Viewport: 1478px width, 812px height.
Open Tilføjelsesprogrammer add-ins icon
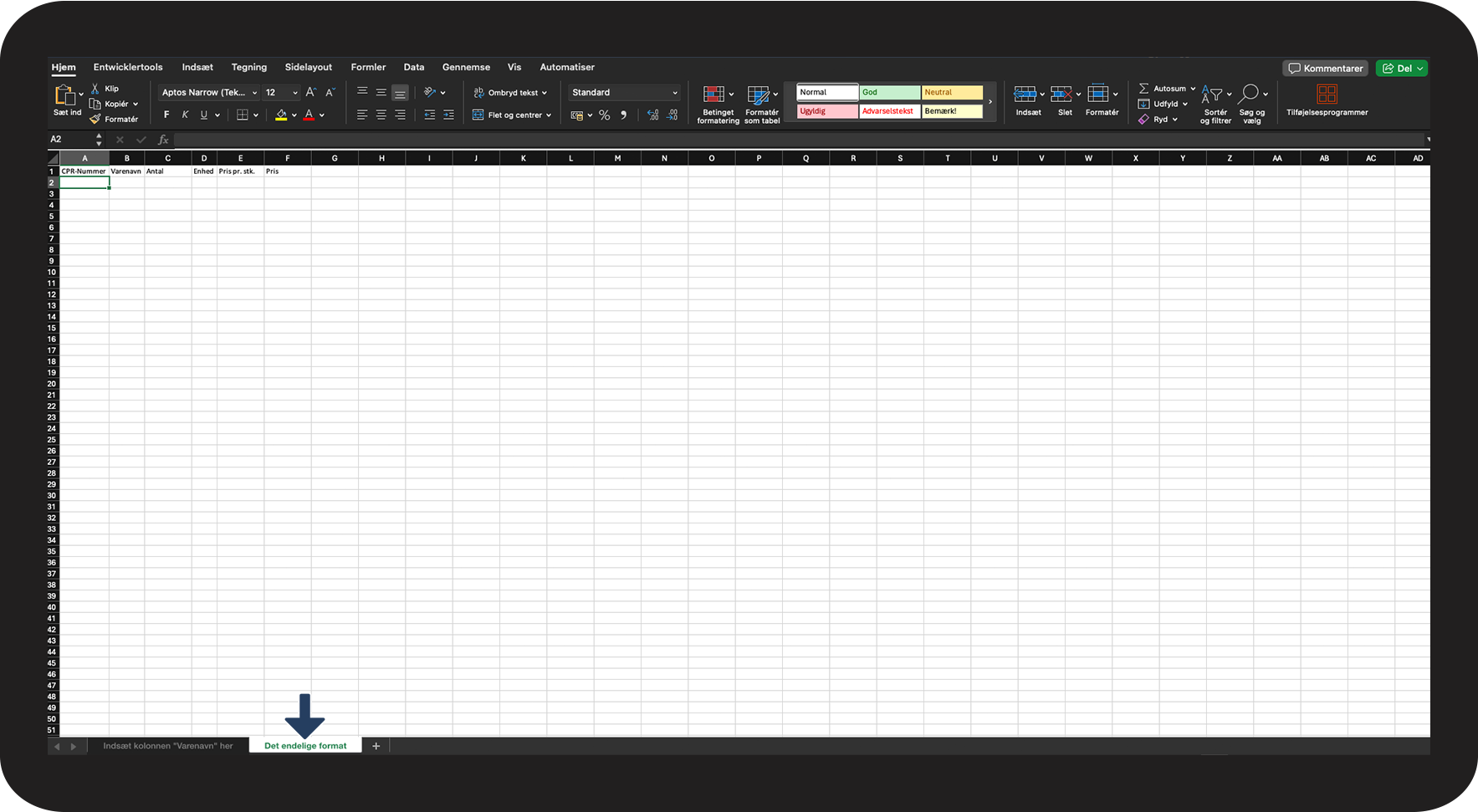(x=1327, y=94)
